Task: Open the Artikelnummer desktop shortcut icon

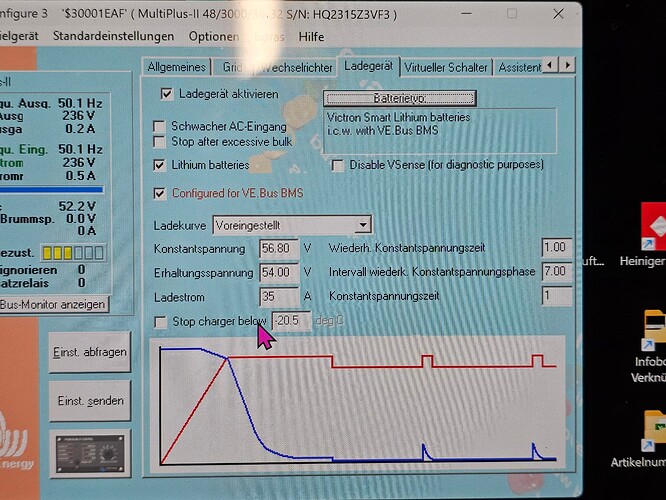Action: [x=654, y=430]
